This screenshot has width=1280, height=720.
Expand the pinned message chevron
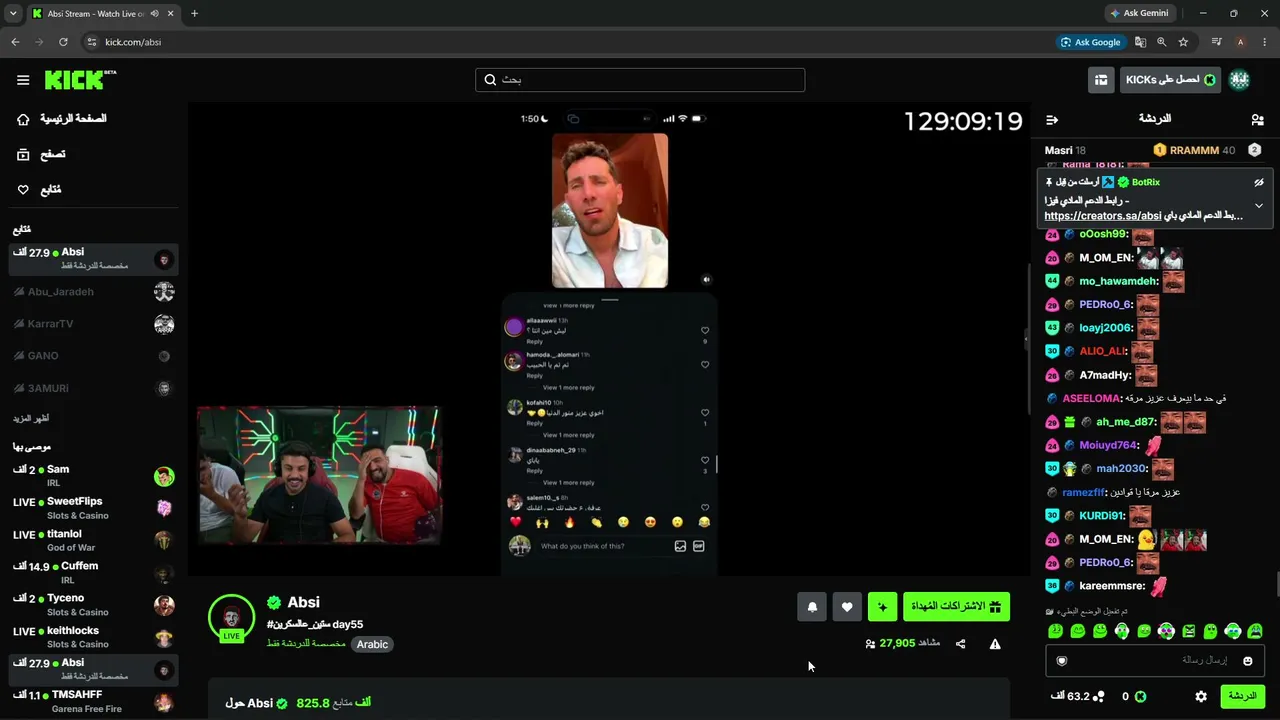(1259, 206)
